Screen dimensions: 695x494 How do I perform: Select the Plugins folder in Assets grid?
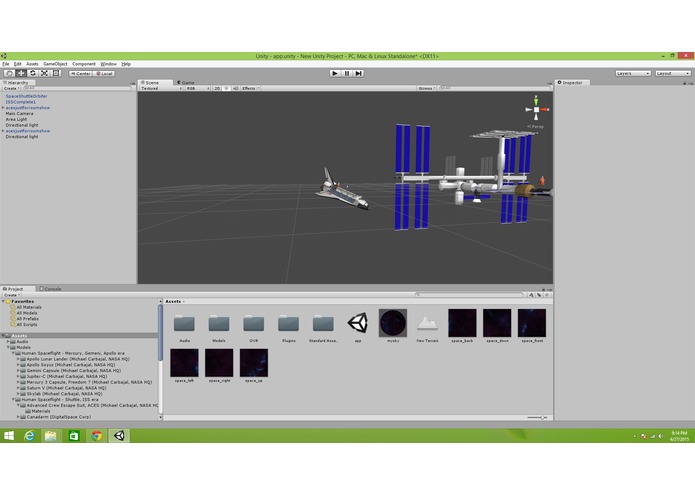point(289,323)
